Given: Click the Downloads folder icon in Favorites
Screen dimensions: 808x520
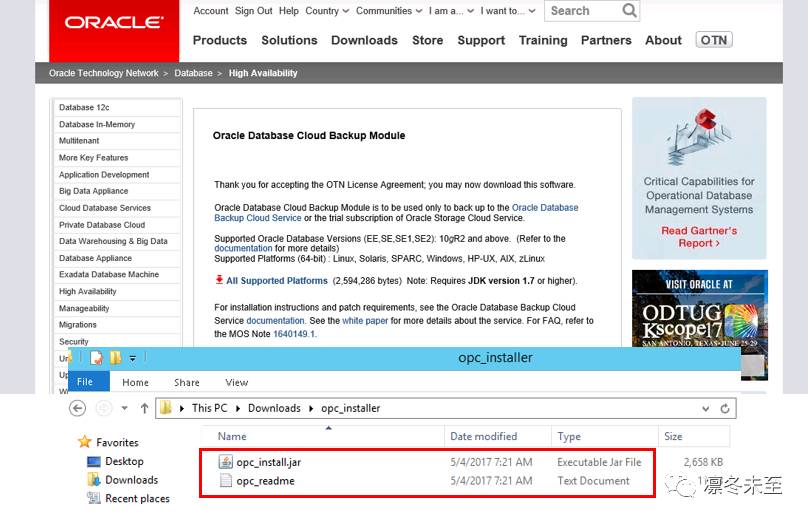Looking at the screenshot, I should click(x=94, y=480).
